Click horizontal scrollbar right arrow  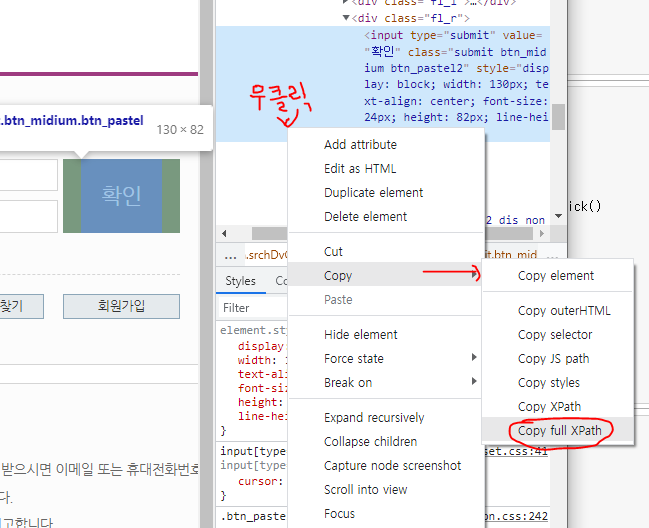[x=542, y=233]
